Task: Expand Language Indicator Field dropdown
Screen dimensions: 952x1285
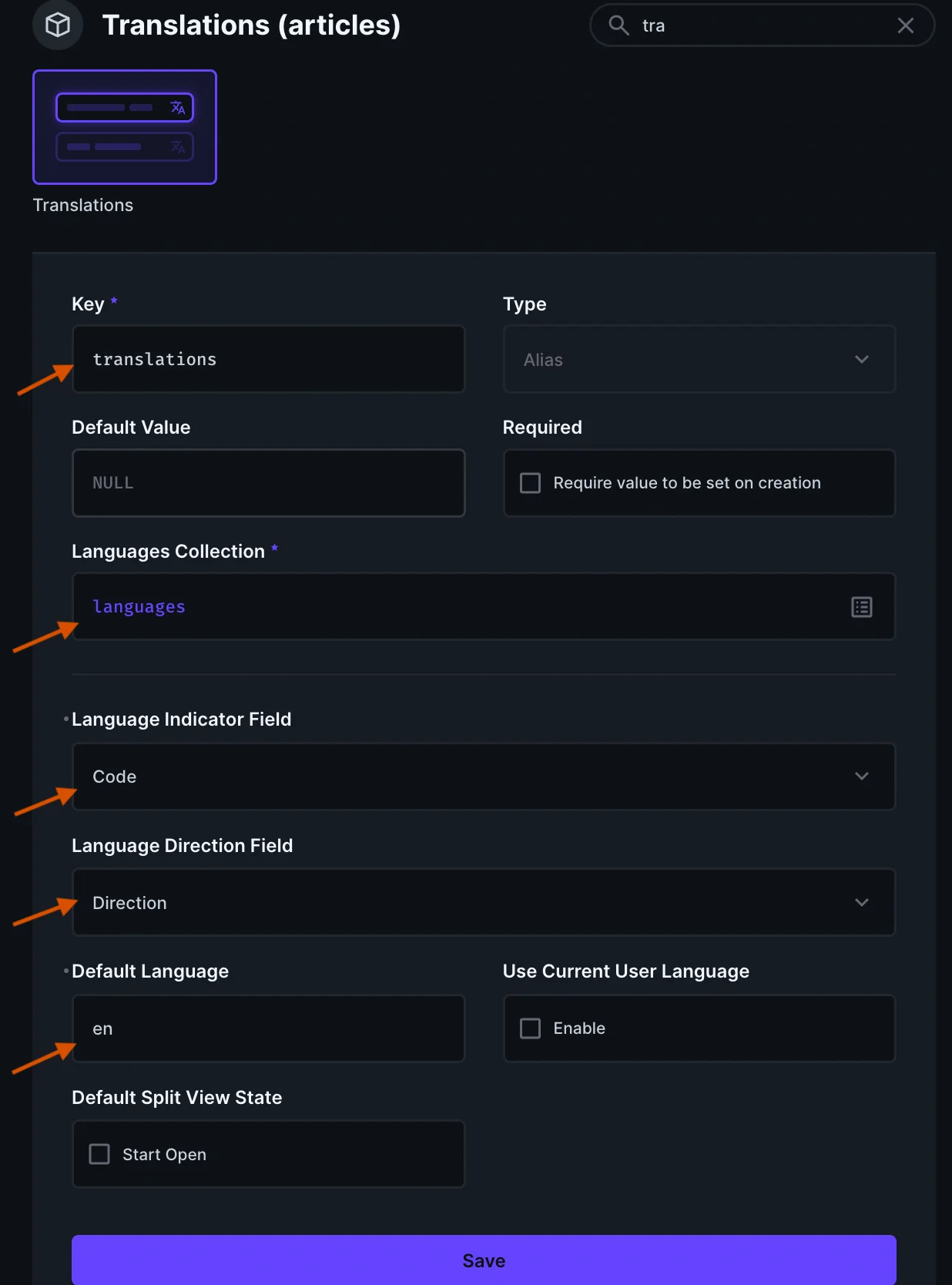Action: (483, 777)
